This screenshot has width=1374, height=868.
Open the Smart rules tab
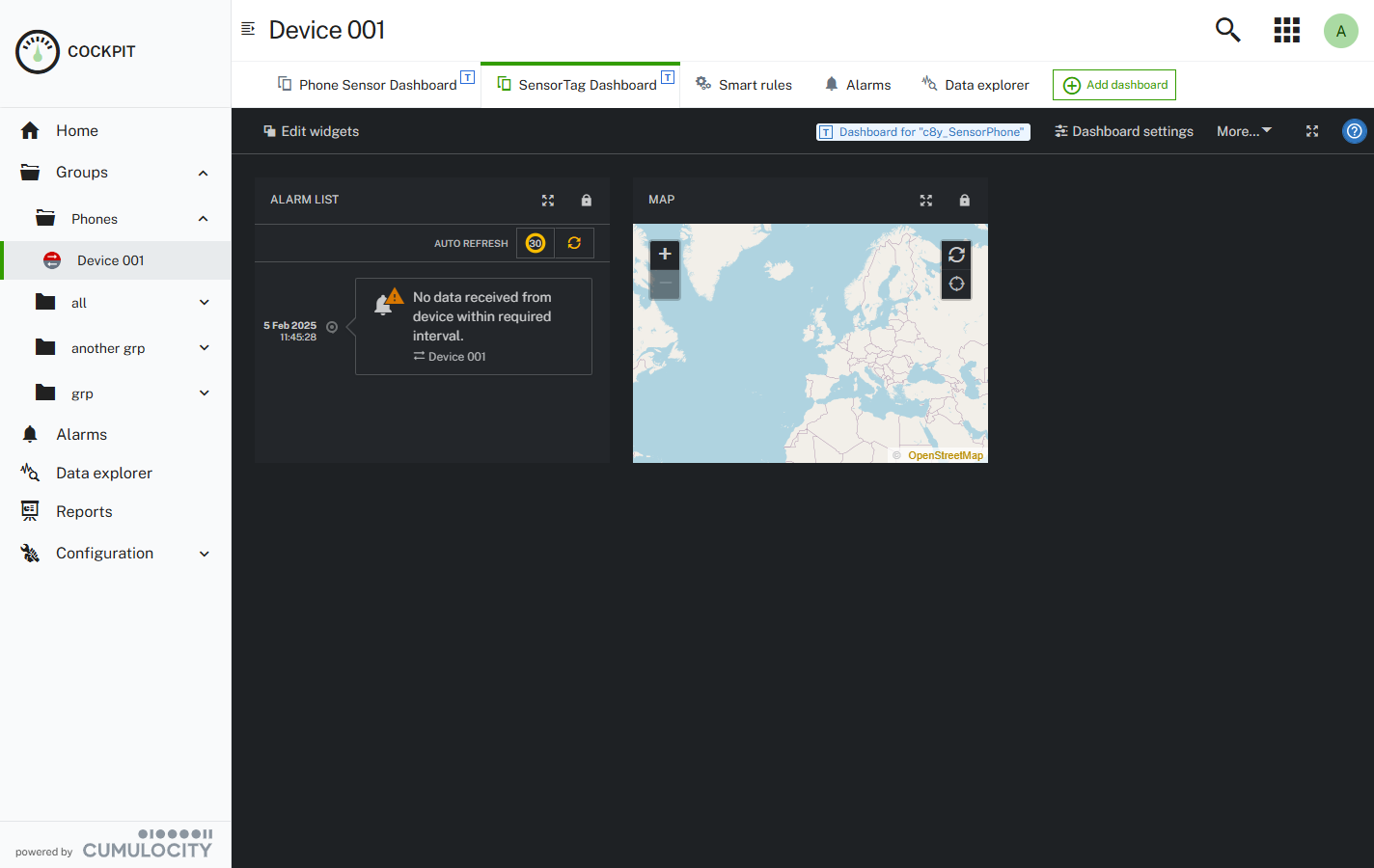click(x=743, y=84)
